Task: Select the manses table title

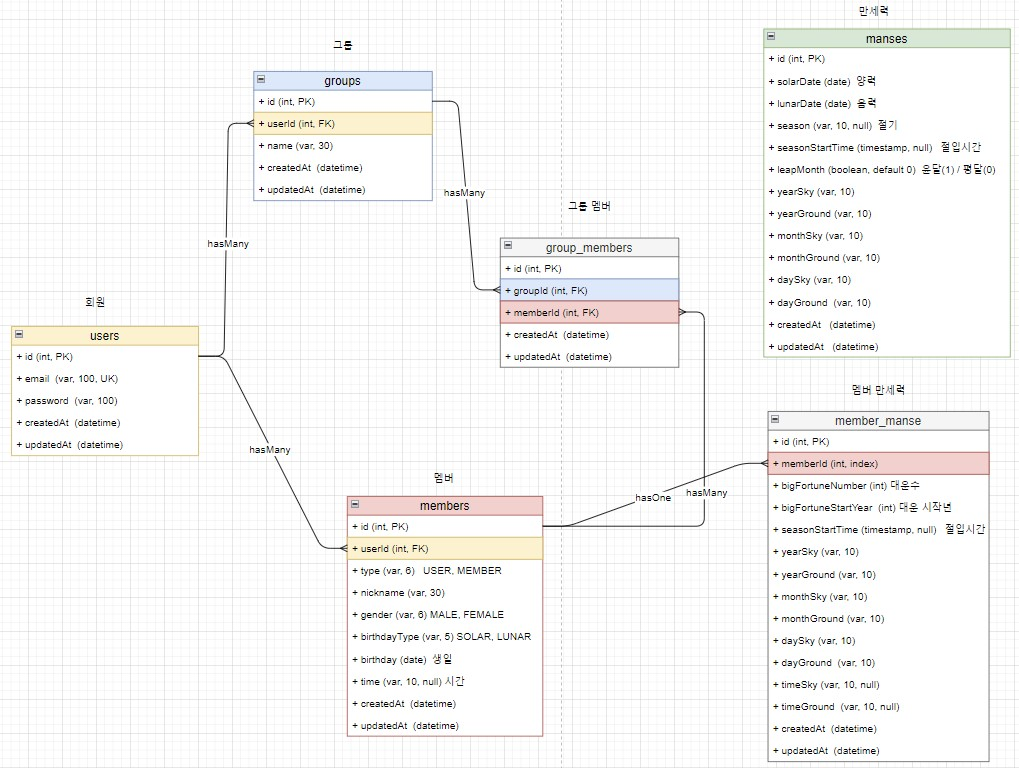Action: pos(886,38)
